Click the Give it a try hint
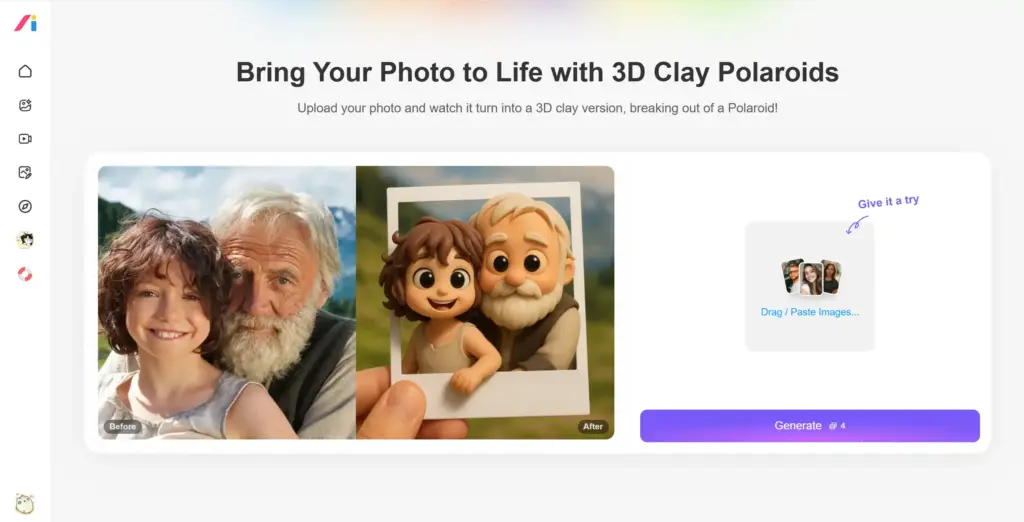 [888, 202]
